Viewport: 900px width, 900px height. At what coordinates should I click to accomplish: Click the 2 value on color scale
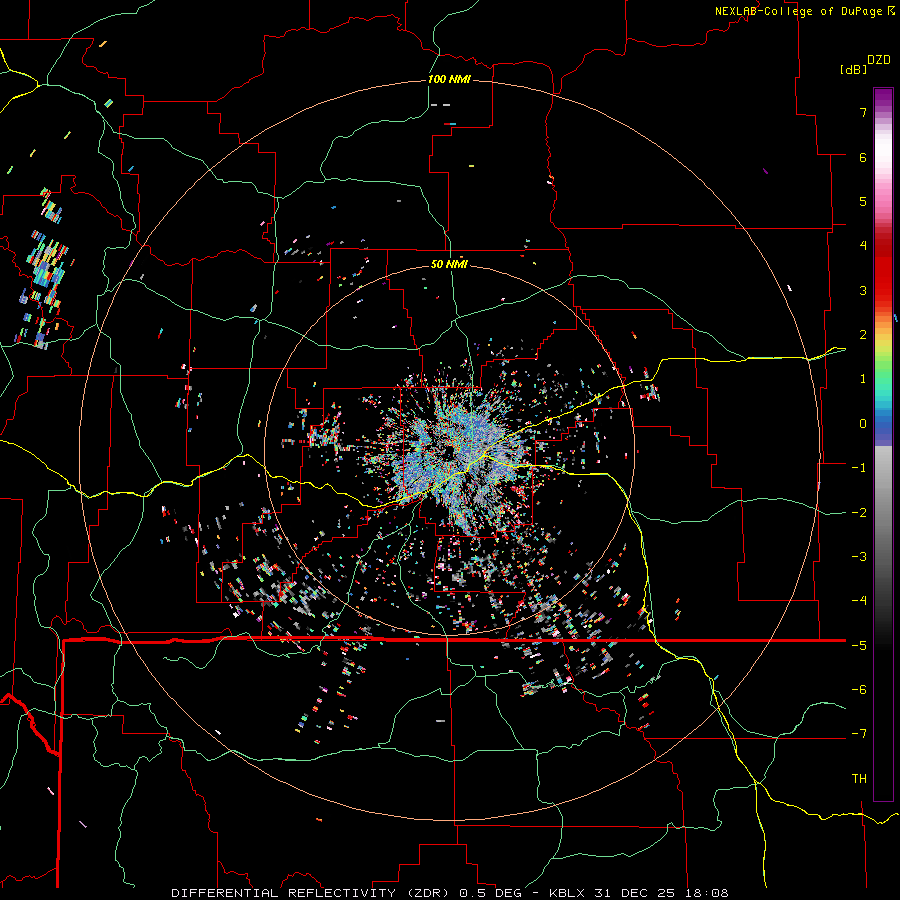tap(863, 335)
